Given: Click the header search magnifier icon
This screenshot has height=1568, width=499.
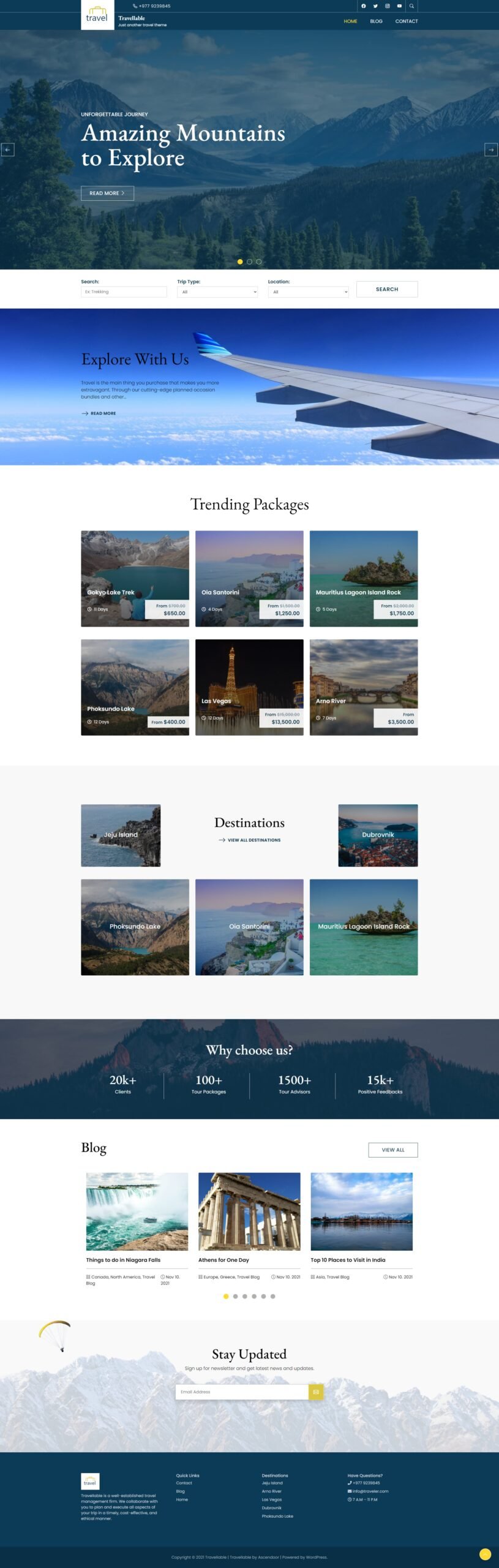Looking at the screenshot, I should (411, 6).
